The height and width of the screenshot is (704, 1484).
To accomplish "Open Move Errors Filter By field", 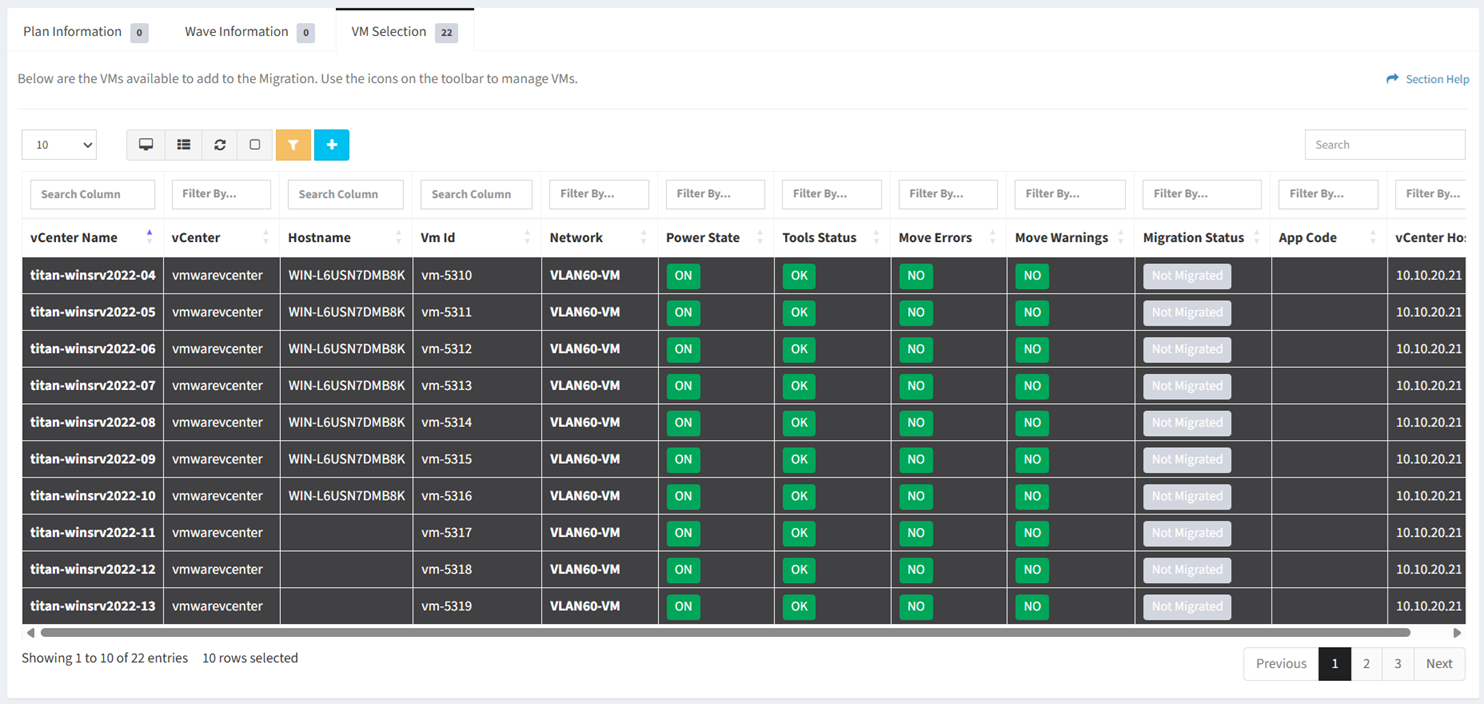I will [948, 194].
